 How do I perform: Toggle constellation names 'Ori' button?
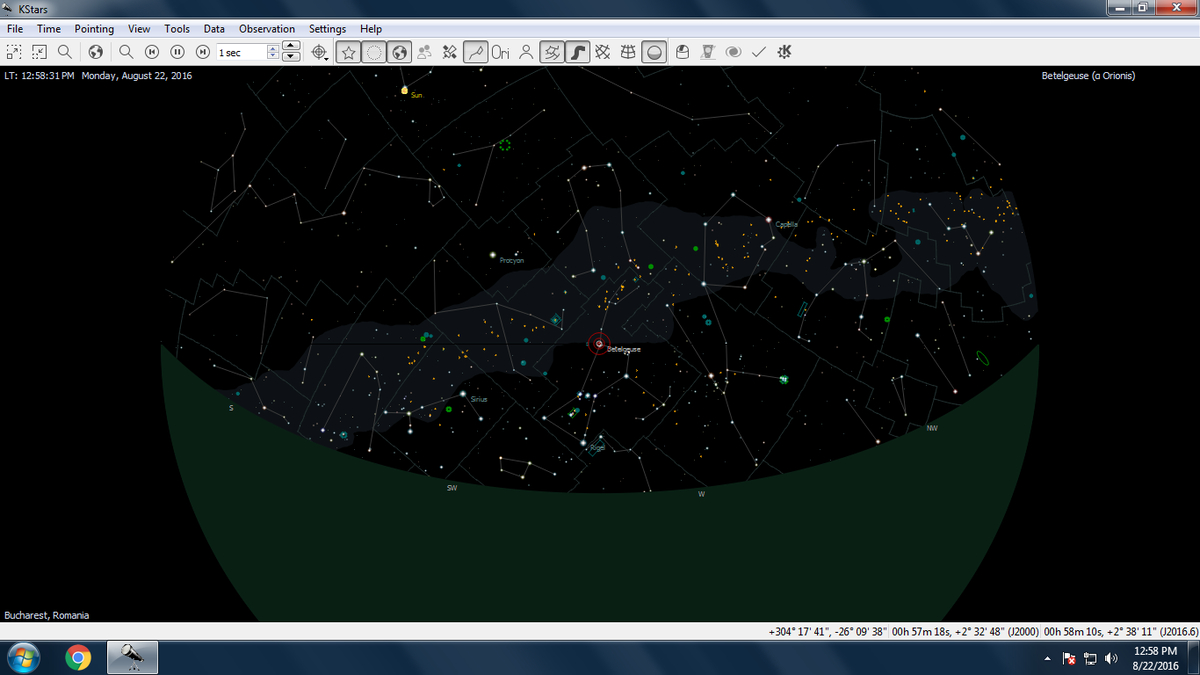click(x=501, y=52)
